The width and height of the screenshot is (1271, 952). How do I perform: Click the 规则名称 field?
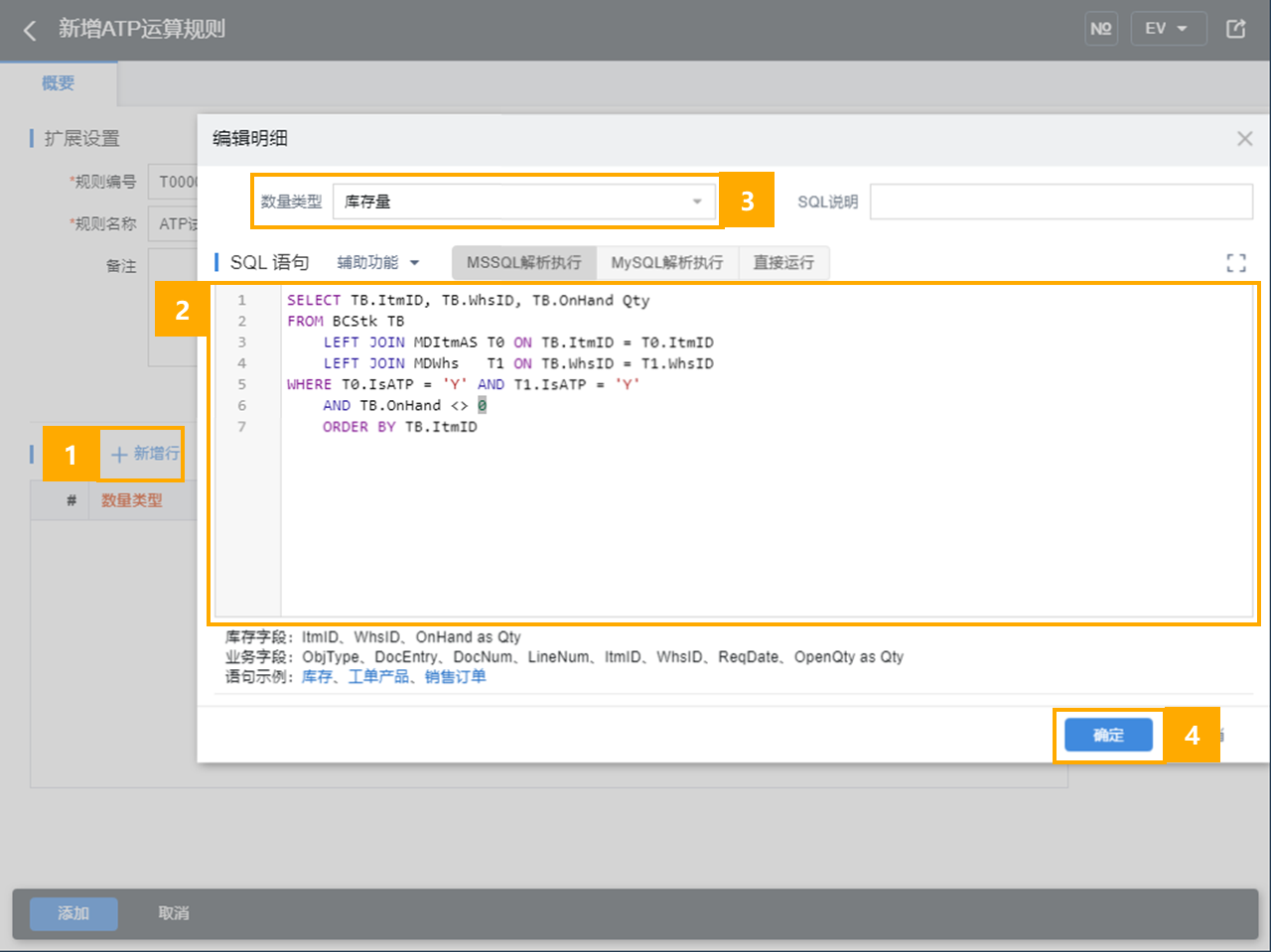174,224
